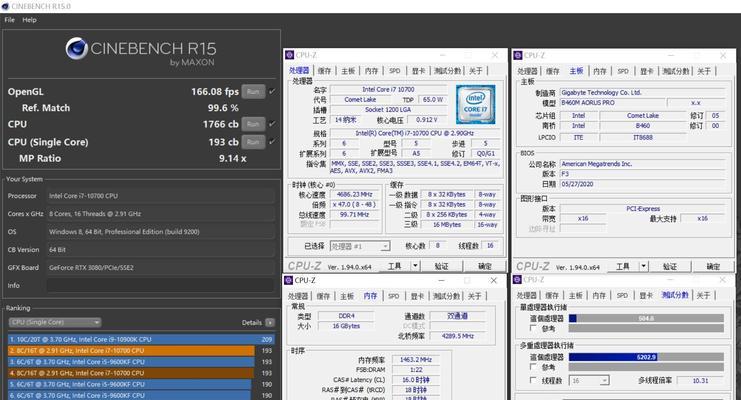Image resolution: width=741 pixels, height=400 pixels.
Task: Click the core speed value 4686.23 MHz
Action: [354, 194]
